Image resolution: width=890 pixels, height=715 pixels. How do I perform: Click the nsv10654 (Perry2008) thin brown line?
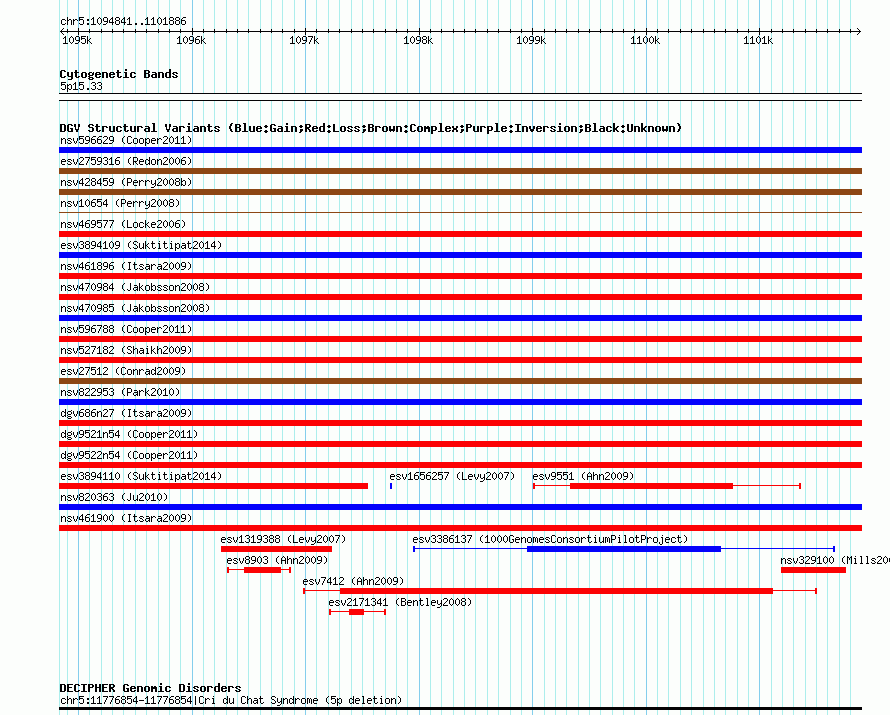coord(460,213)
